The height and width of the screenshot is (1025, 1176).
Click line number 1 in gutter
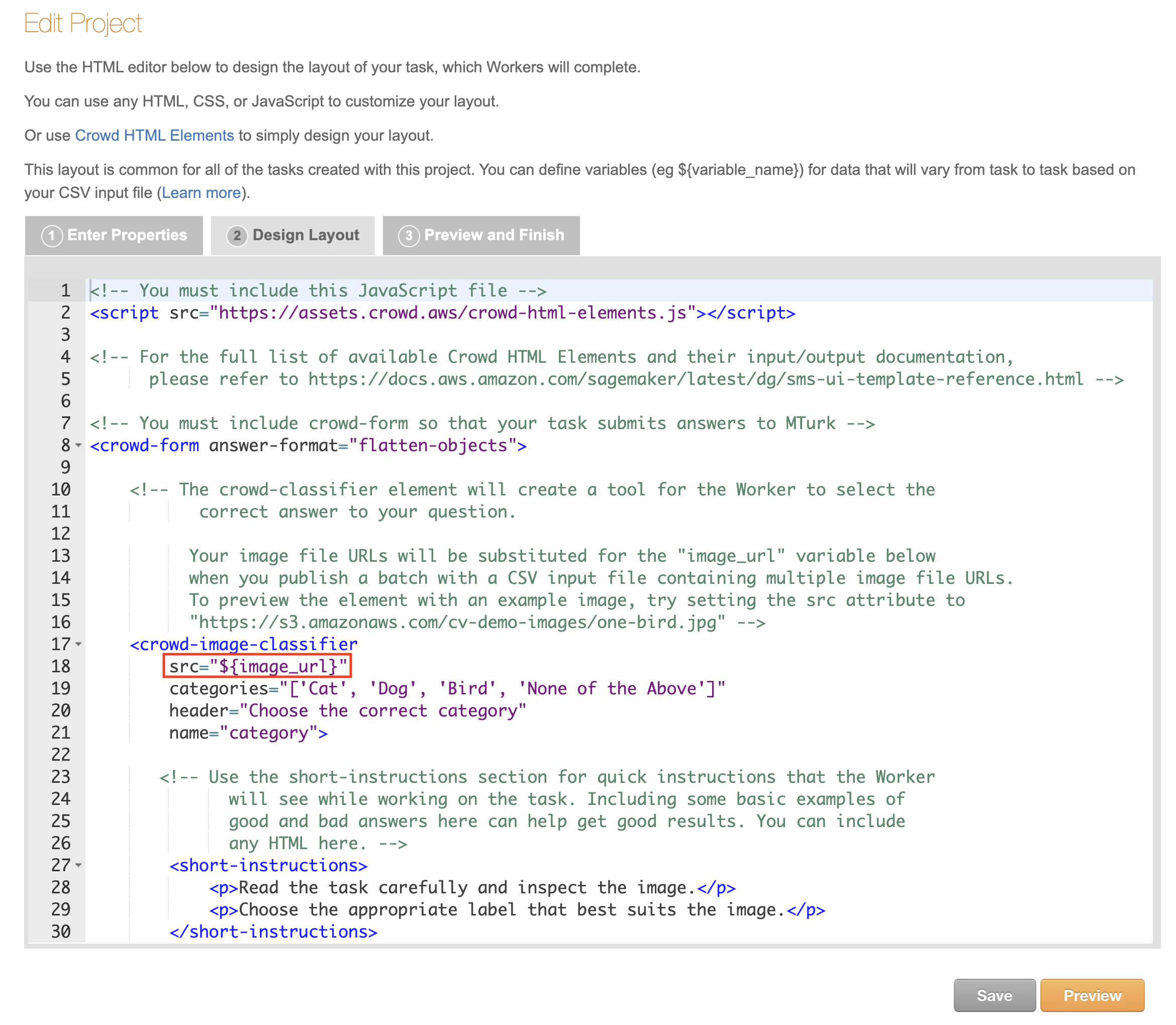coord(66,290)
